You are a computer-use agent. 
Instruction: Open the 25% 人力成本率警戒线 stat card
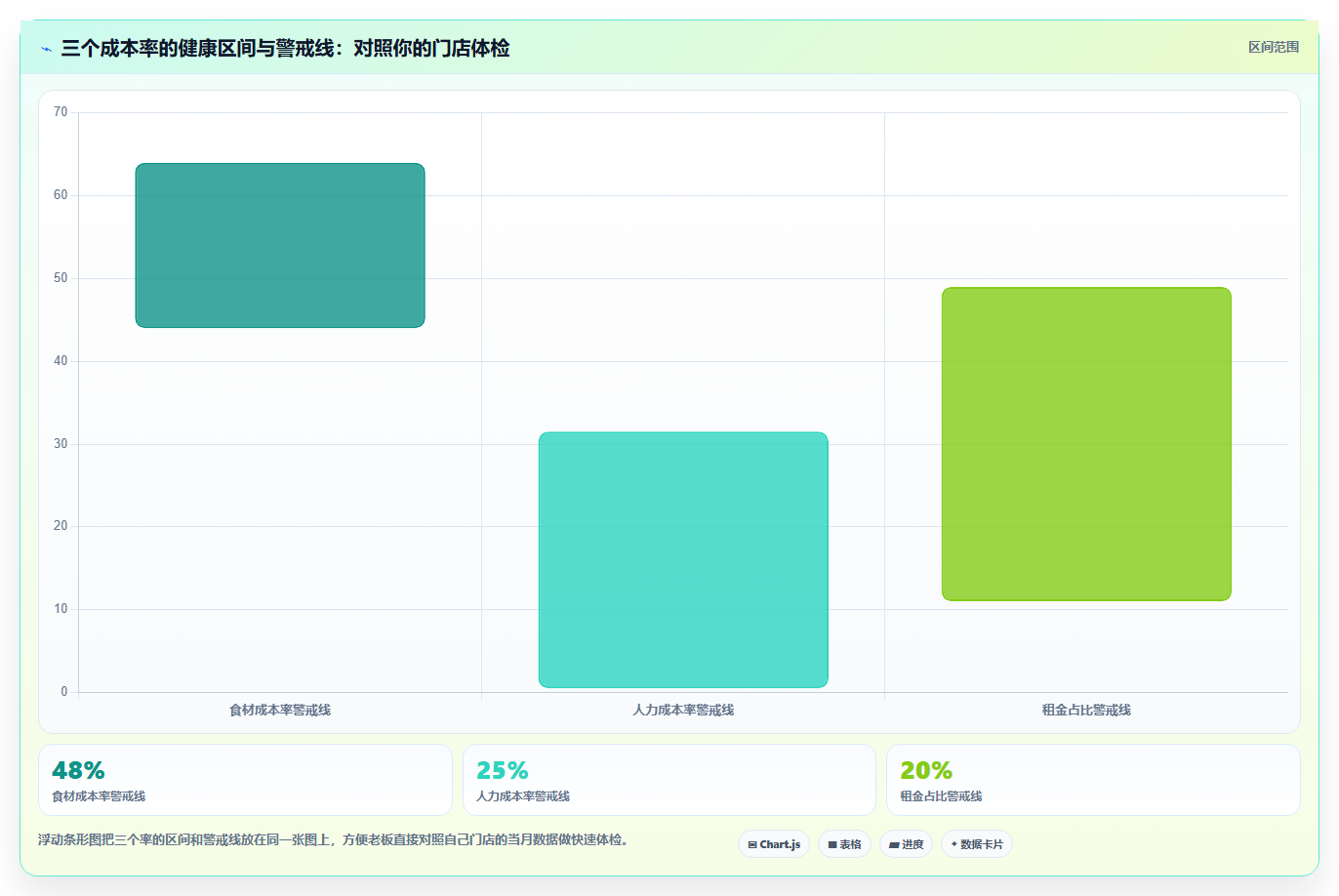pos(669,780)
